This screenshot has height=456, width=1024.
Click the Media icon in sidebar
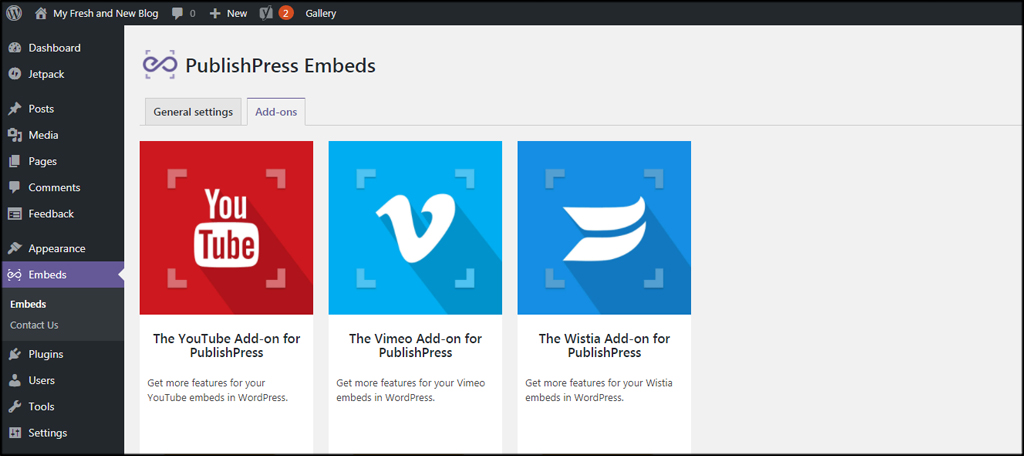15,135
